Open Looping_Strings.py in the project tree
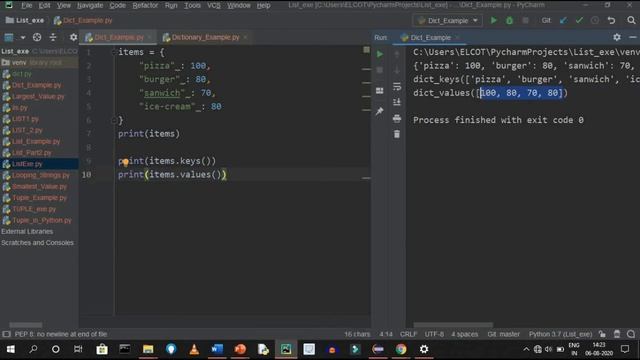Image resolution: width=640 pixels, height=360 pixels. (40, 175)
